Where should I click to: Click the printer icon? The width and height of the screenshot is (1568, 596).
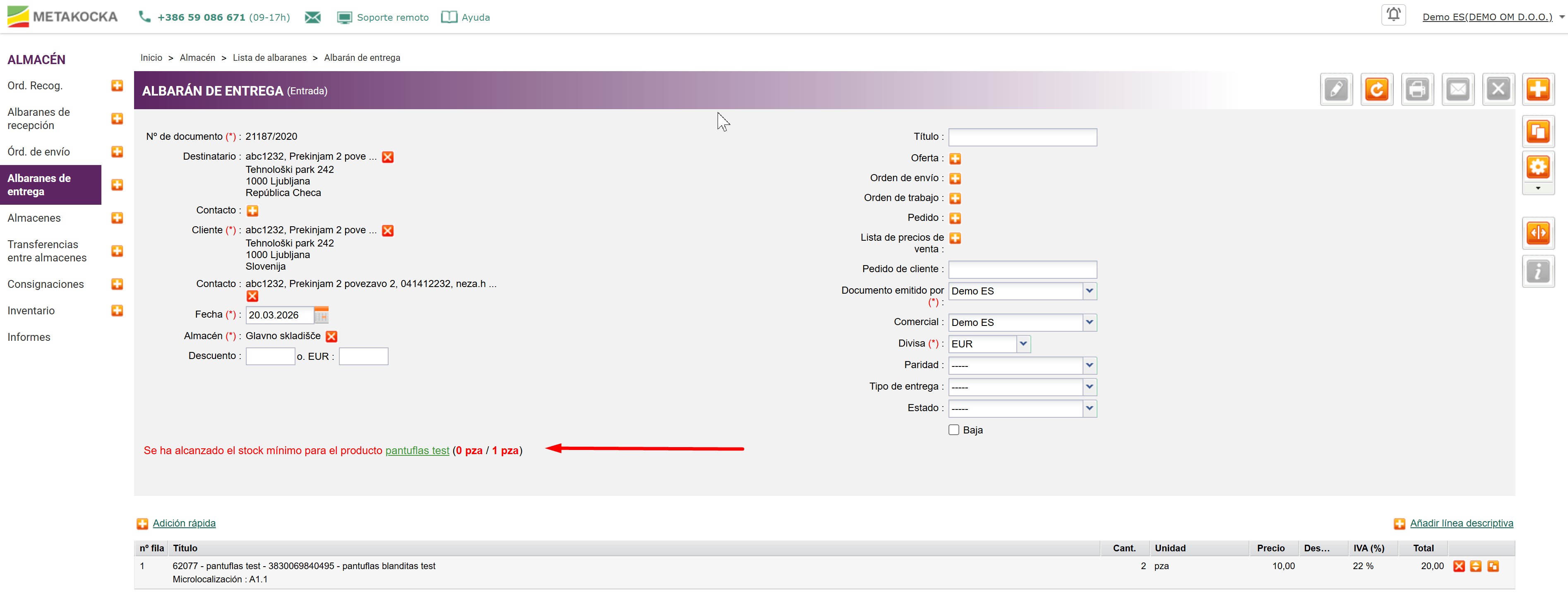click(1417, 90)
